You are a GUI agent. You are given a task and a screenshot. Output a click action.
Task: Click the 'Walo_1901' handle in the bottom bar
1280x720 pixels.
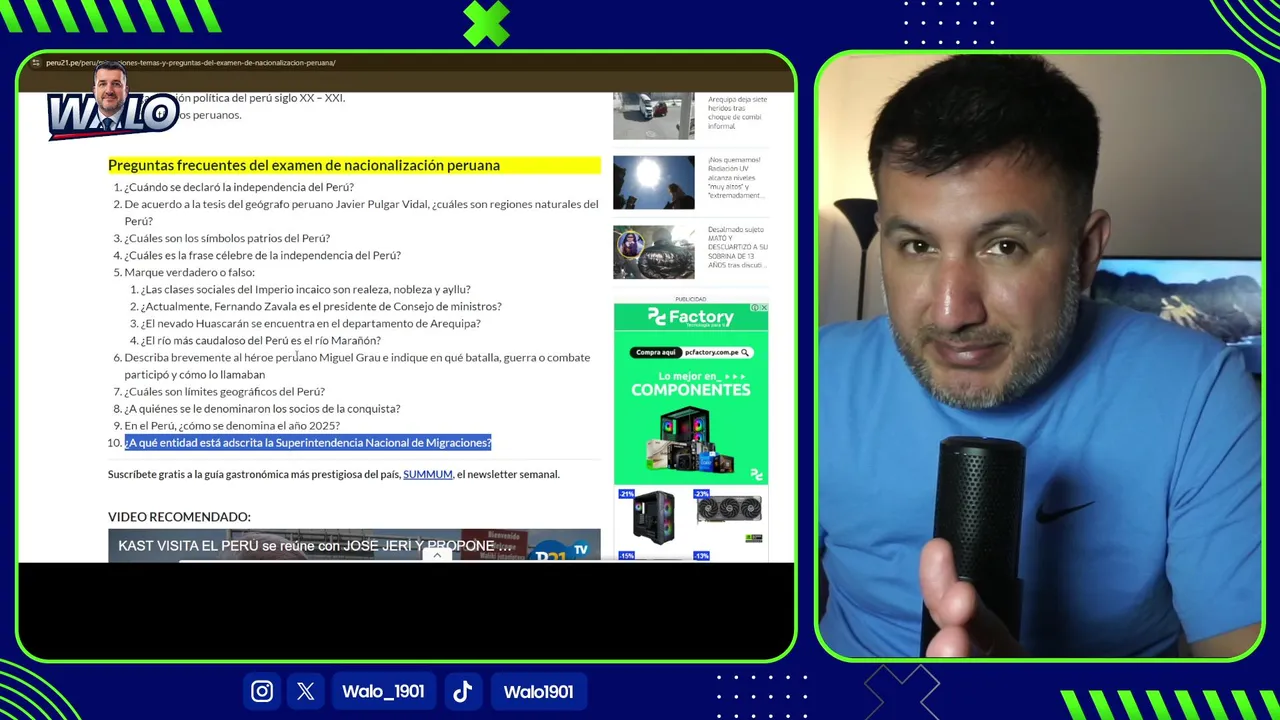pos(383,691)
